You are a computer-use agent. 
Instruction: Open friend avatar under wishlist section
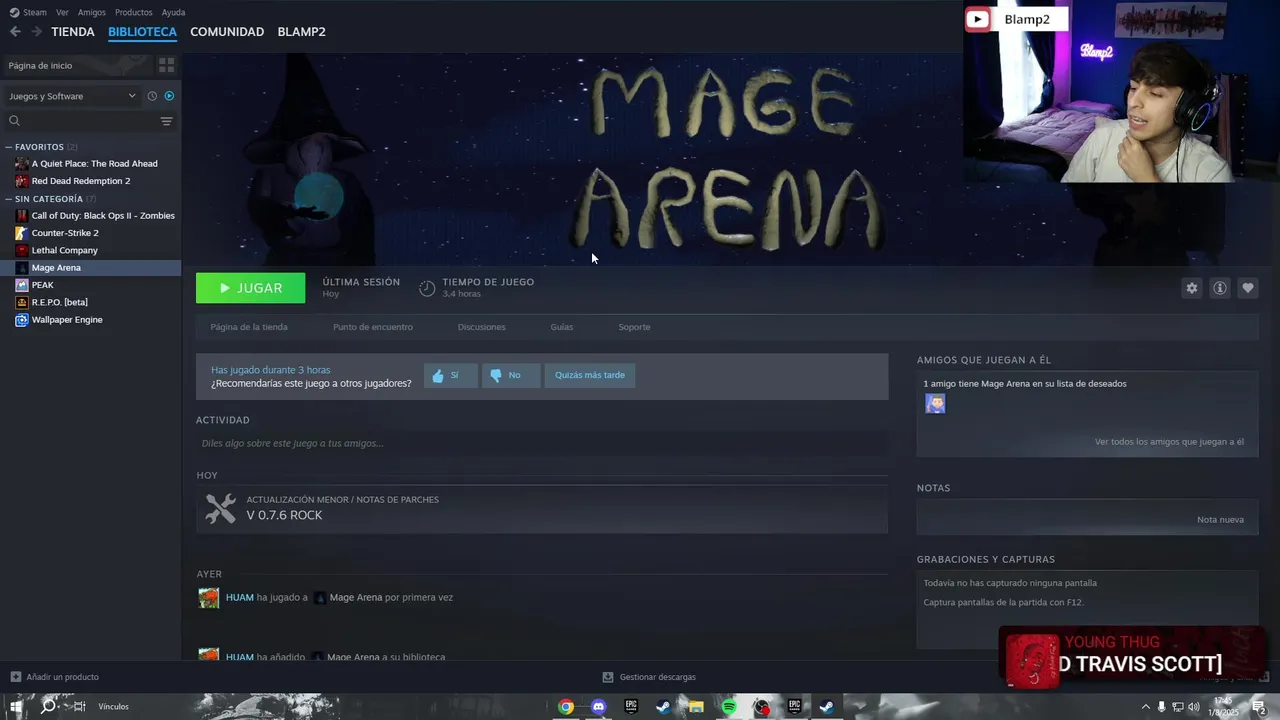coord(935,404)
